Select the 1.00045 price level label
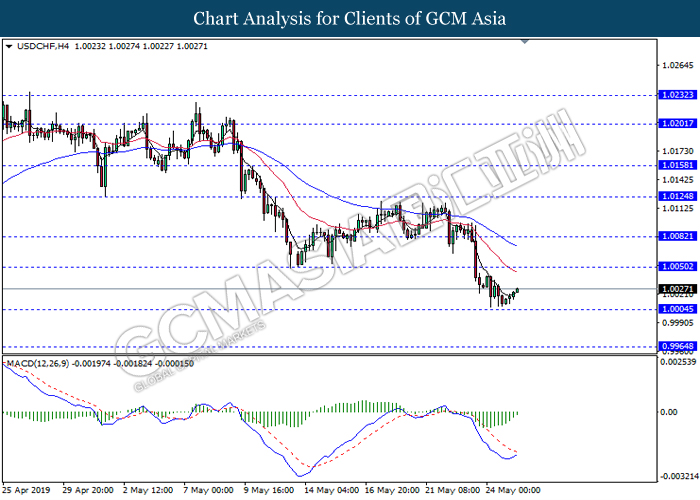The image size is (700, 500). [x=678, y=309]
